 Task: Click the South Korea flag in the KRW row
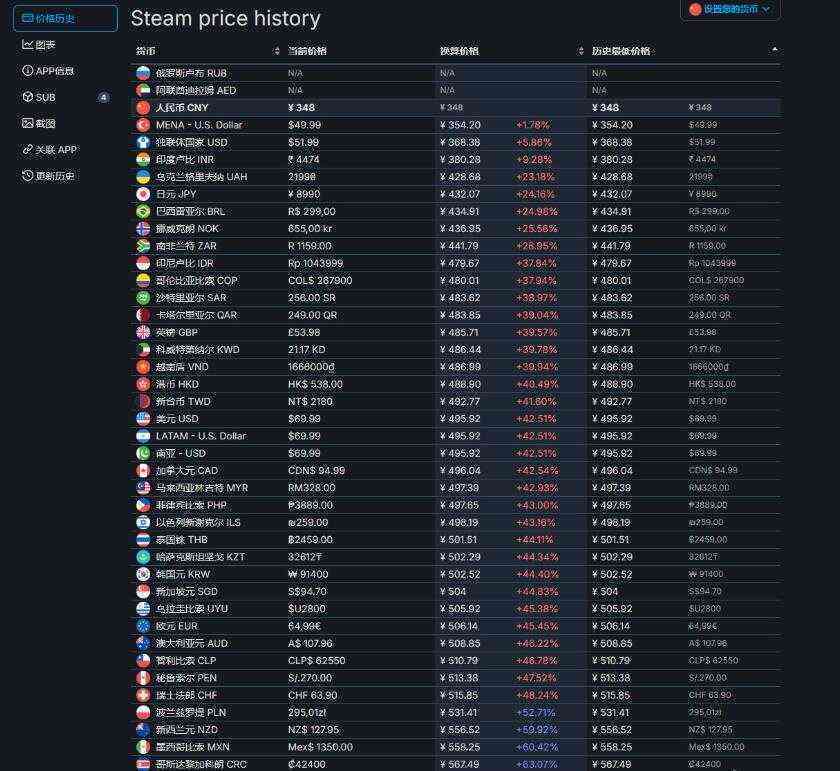(x=143, y=574)
